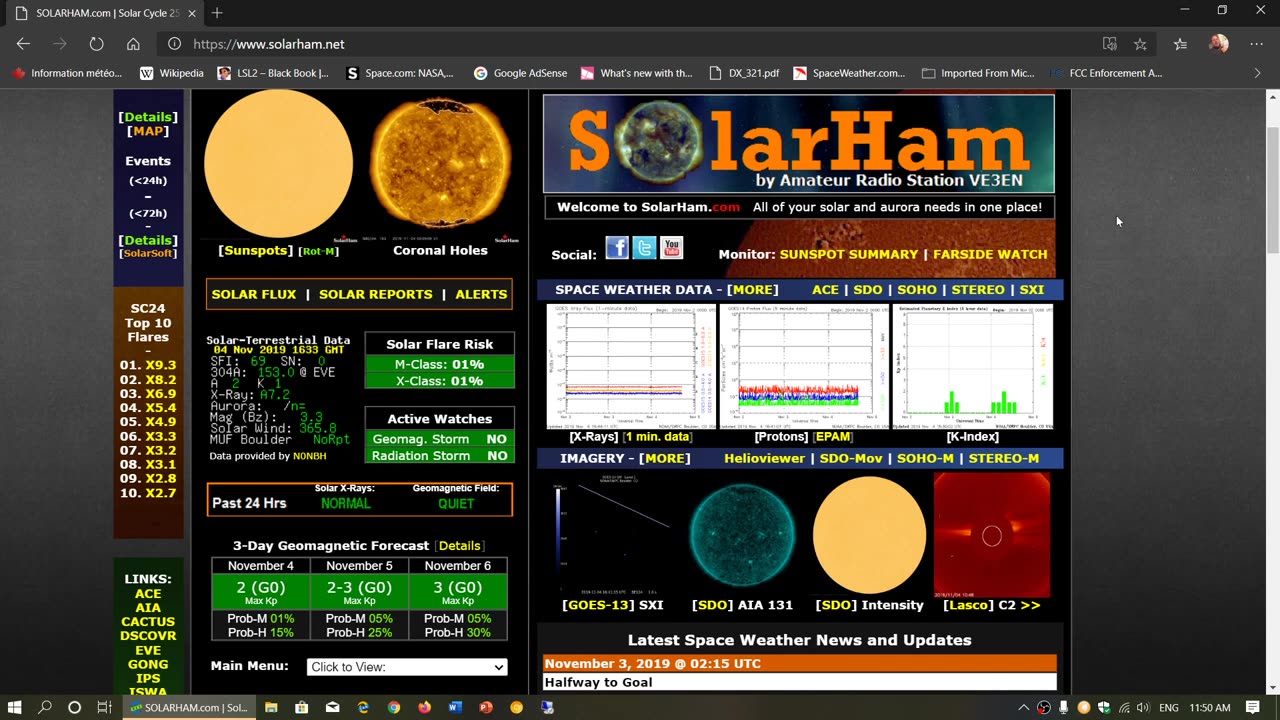Open Task View on taskbar
The height and width of the screenshot is (720, 1280).
pos(104,707)
